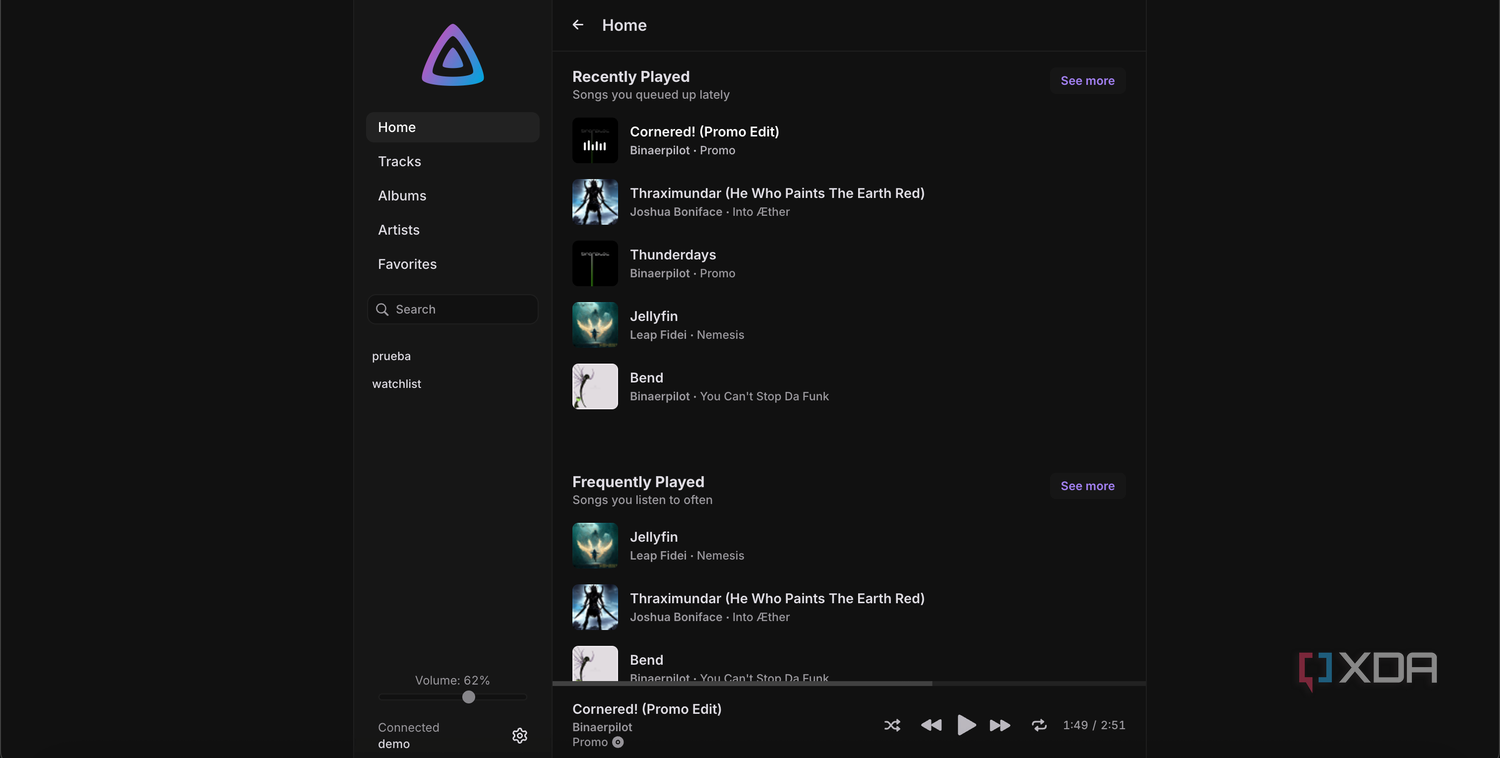Screen dimensions: 1500x758
Task: Play Cornered! (Promo Edit) from Recently Played
Action: tap(704, 132)
